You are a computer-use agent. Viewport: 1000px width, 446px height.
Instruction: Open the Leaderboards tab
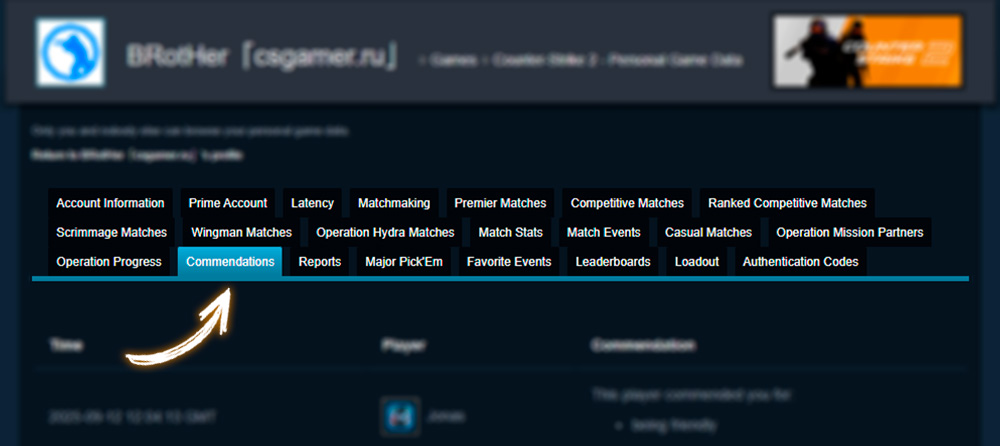coord(613,262)
